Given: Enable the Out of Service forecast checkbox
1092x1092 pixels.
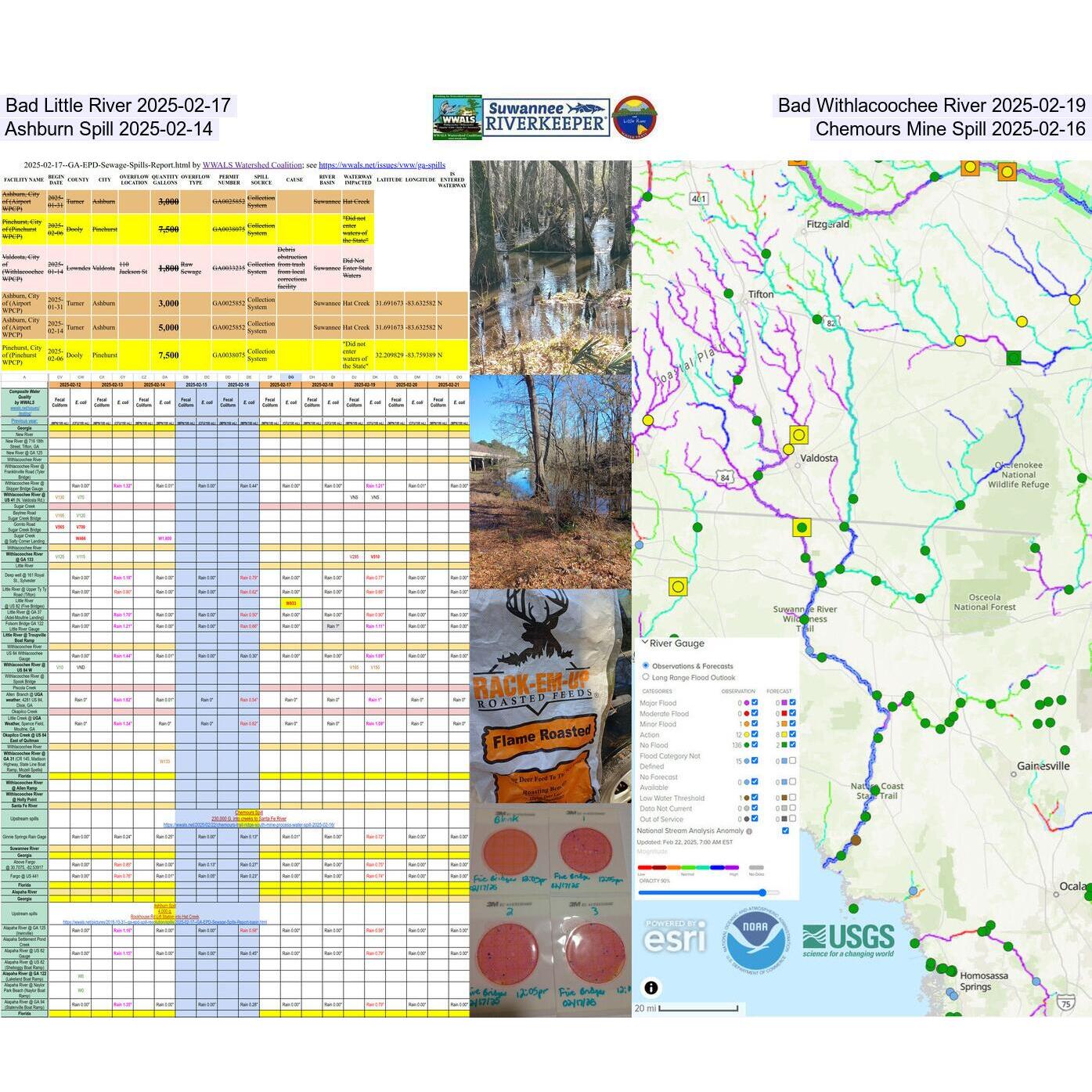Looking at the screenshot, I should (792, 819).
